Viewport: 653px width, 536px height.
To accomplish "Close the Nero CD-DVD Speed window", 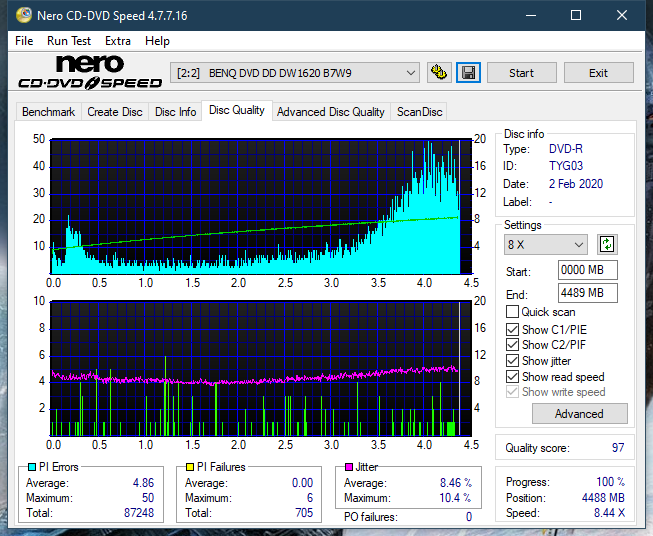I will click(x=622, y=15).
